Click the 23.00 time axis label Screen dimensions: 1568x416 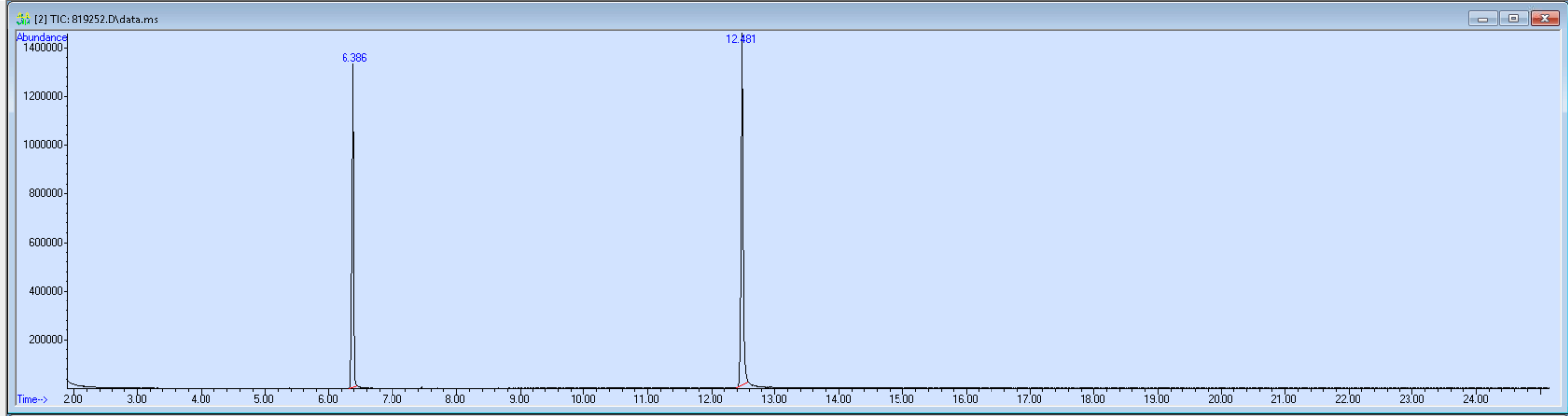pos(1411,399)
